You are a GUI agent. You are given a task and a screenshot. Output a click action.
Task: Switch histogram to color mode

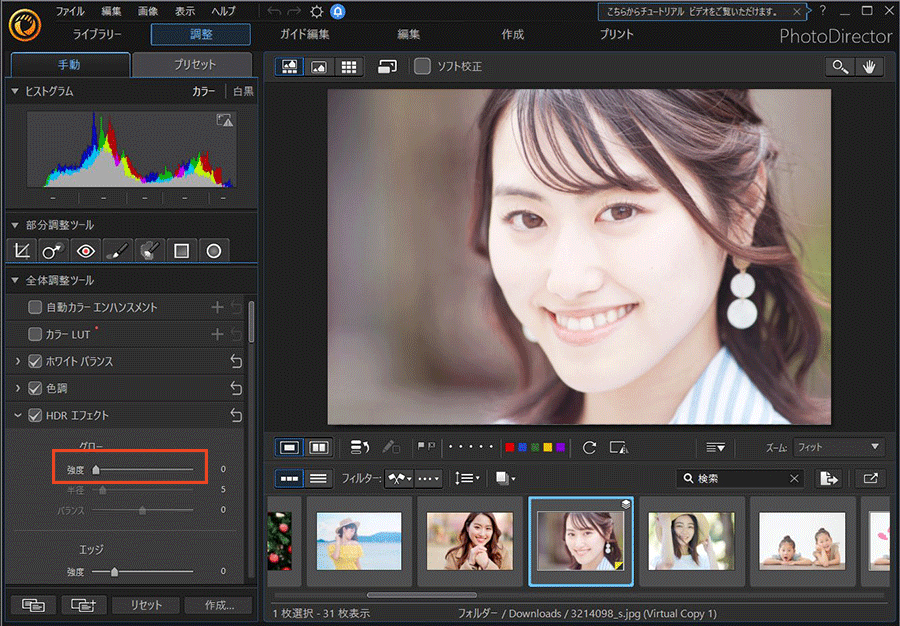[204, 91]
